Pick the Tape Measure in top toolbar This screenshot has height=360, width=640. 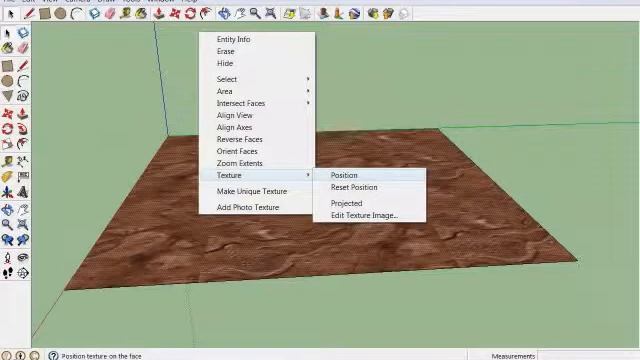click(125, 14)
